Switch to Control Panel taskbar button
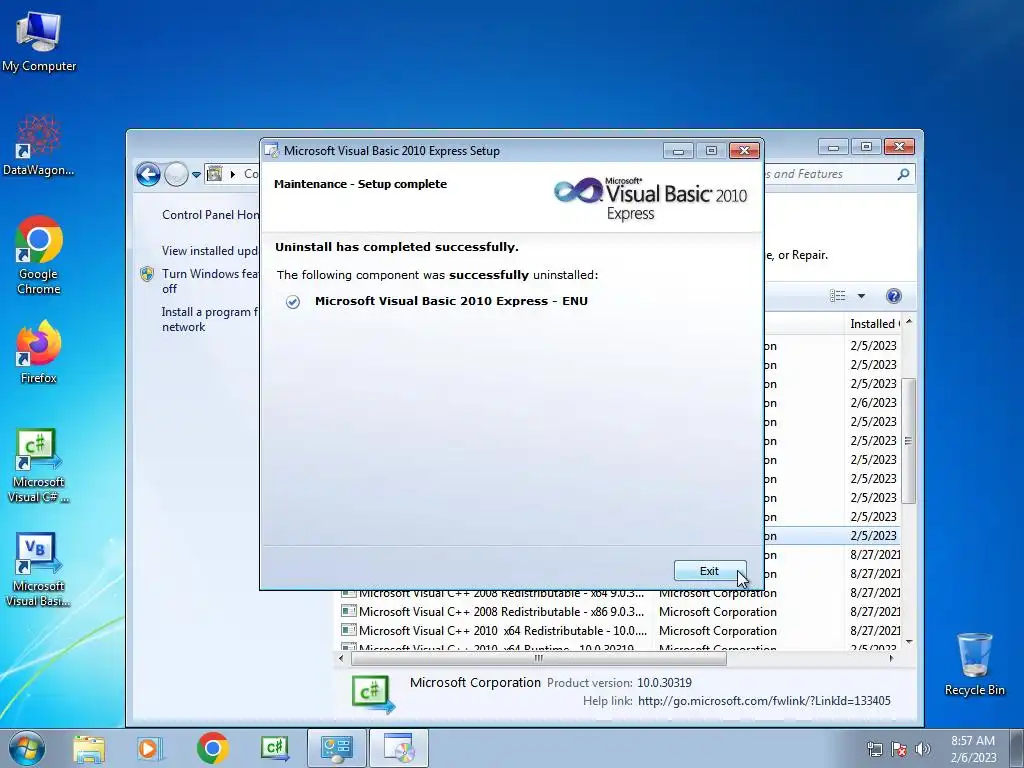This screenshot has height=768, width=1024. (337, 748)
